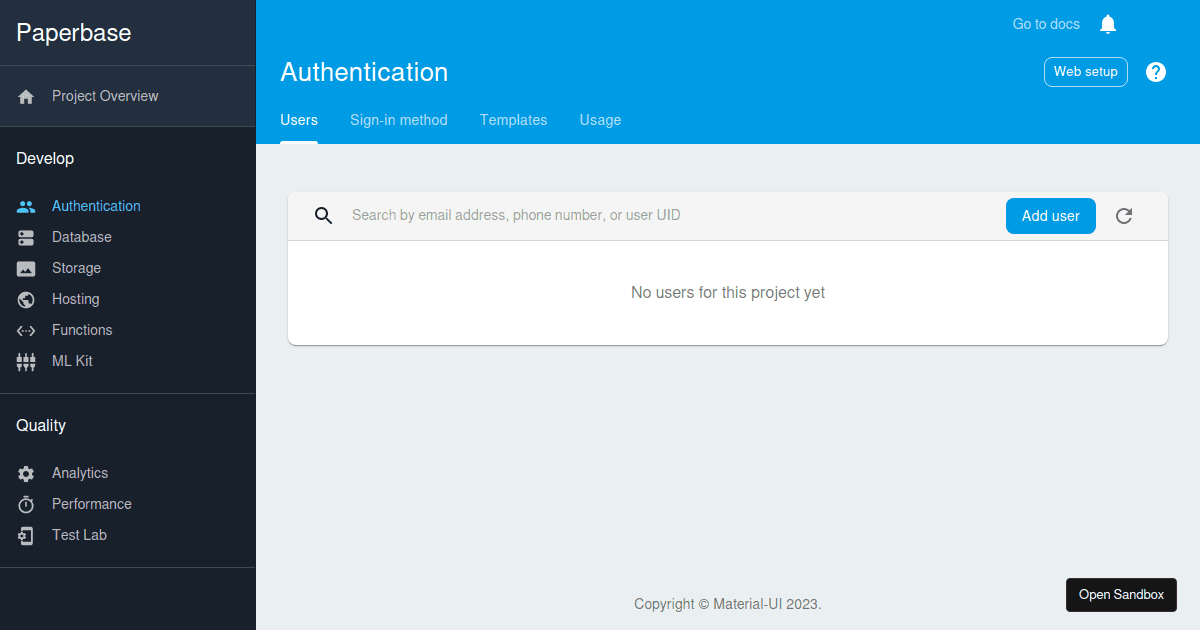Screen dimensions: 1200x630
Task: Open help via question mark icon
Action: (1156, 72)
